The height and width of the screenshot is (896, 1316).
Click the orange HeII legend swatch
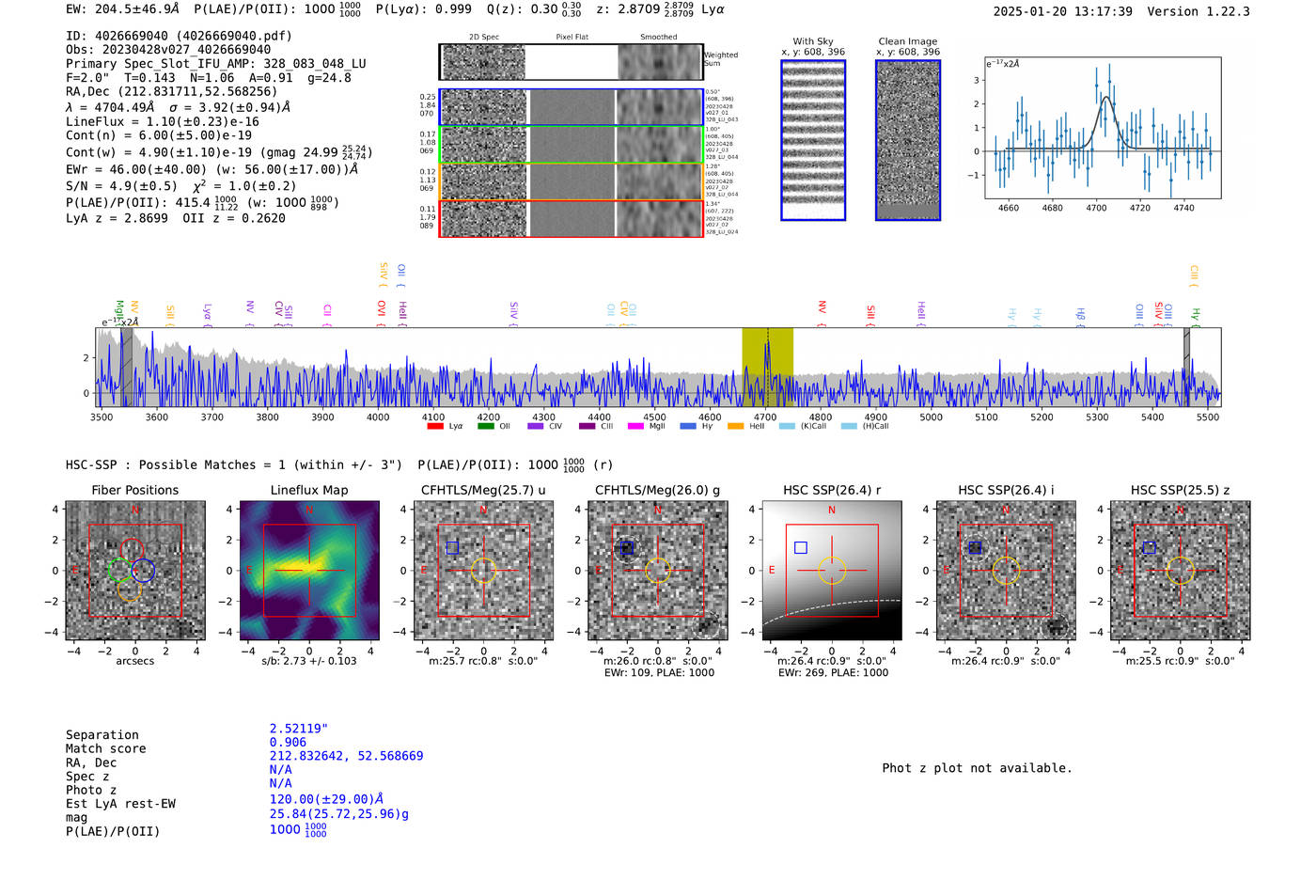[x=736, y=427]
